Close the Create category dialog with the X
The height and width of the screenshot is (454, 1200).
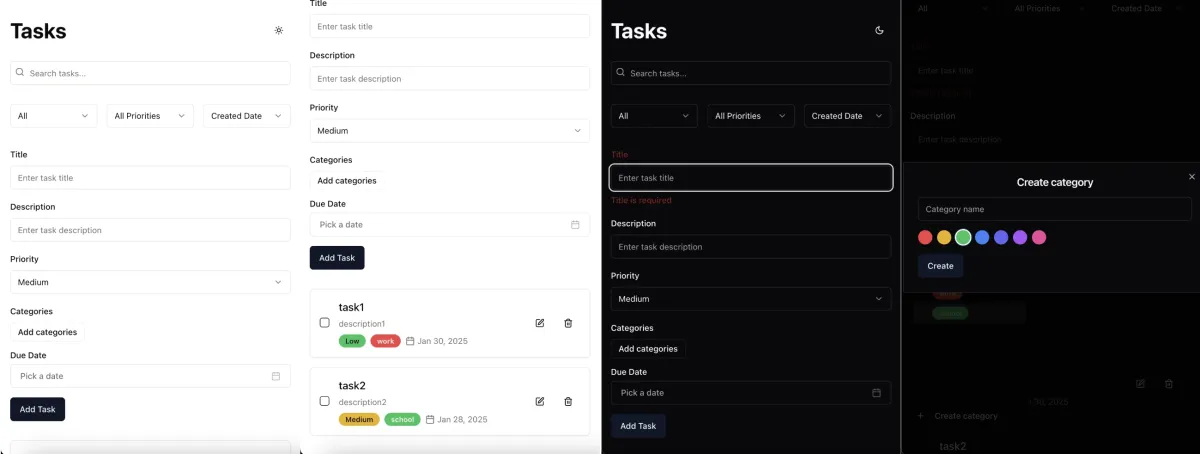pyautogui.click(x=1191, y=177)
